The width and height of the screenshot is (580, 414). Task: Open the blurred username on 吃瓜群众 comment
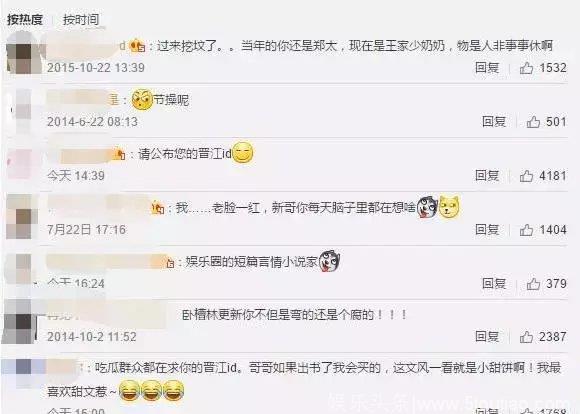(64, 368)
